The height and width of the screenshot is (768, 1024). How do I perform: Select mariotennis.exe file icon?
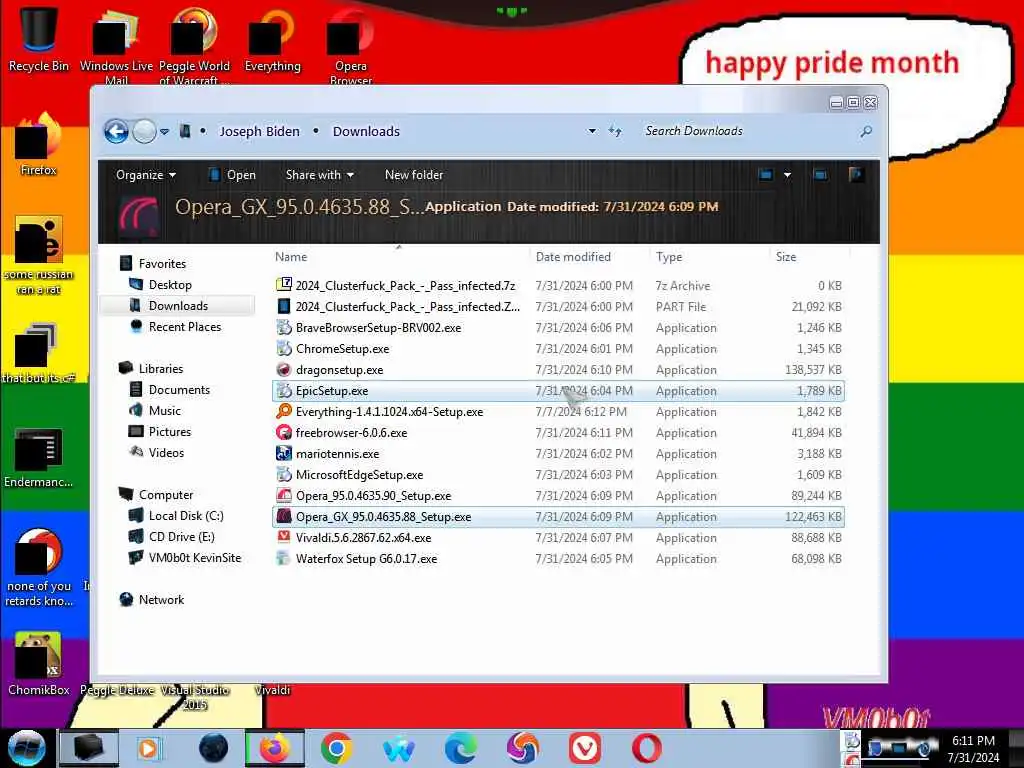click(283, 453)
